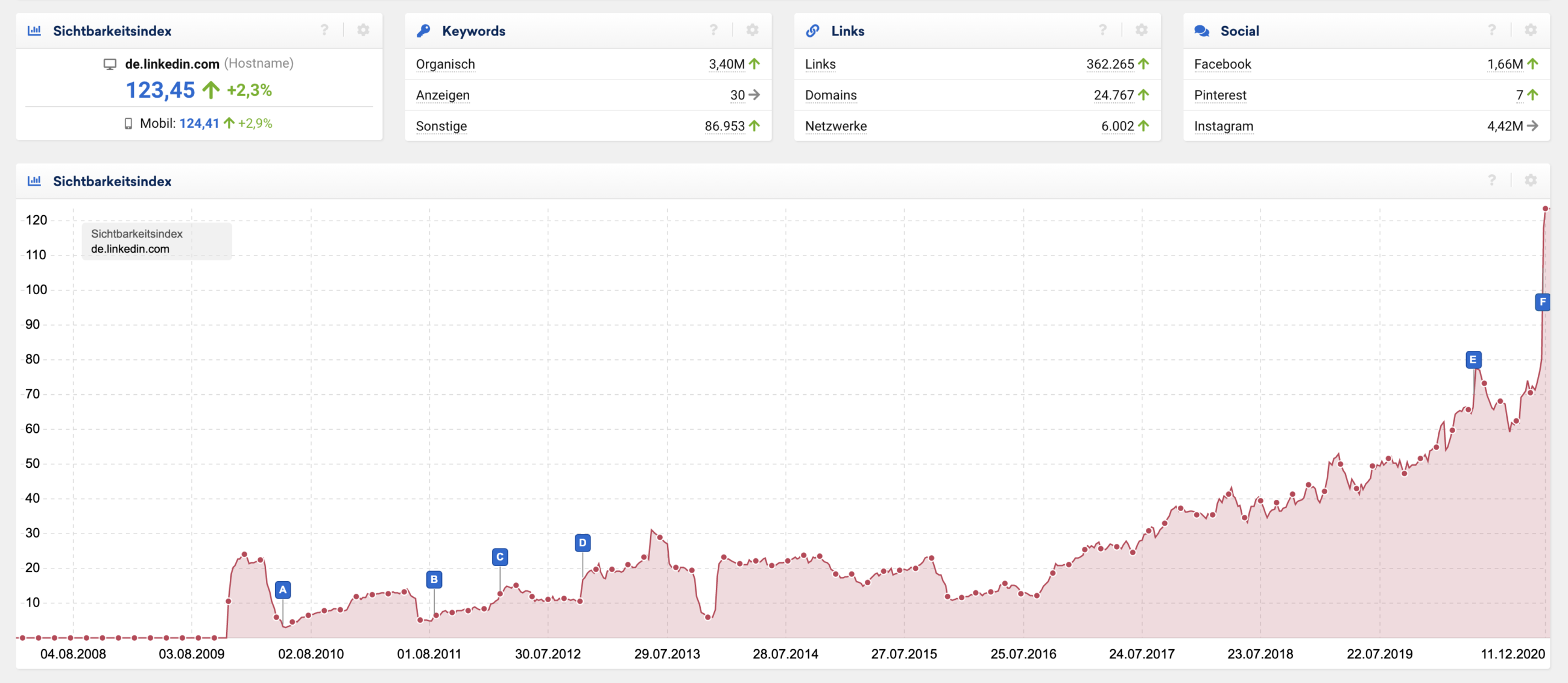1568x683 pixels.
Task: Open the Facebook social link
Action: coord(1222,64)
